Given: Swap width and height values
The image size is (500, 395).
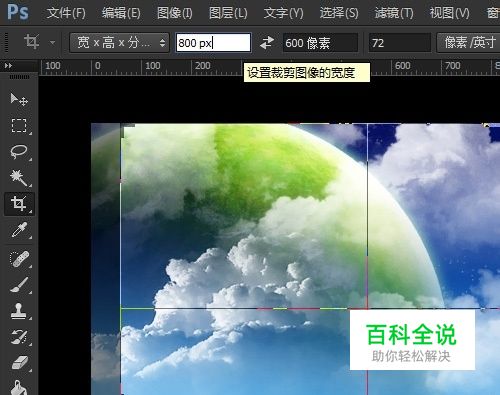Looking at the screenshot, I should pos(267,43).
